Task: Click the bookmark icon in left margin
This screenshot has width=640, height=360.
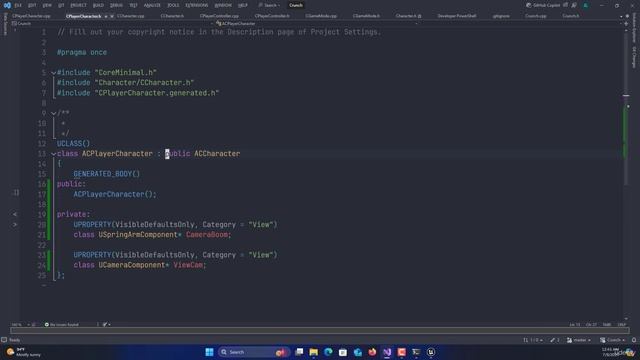Action: pos(16,192)
